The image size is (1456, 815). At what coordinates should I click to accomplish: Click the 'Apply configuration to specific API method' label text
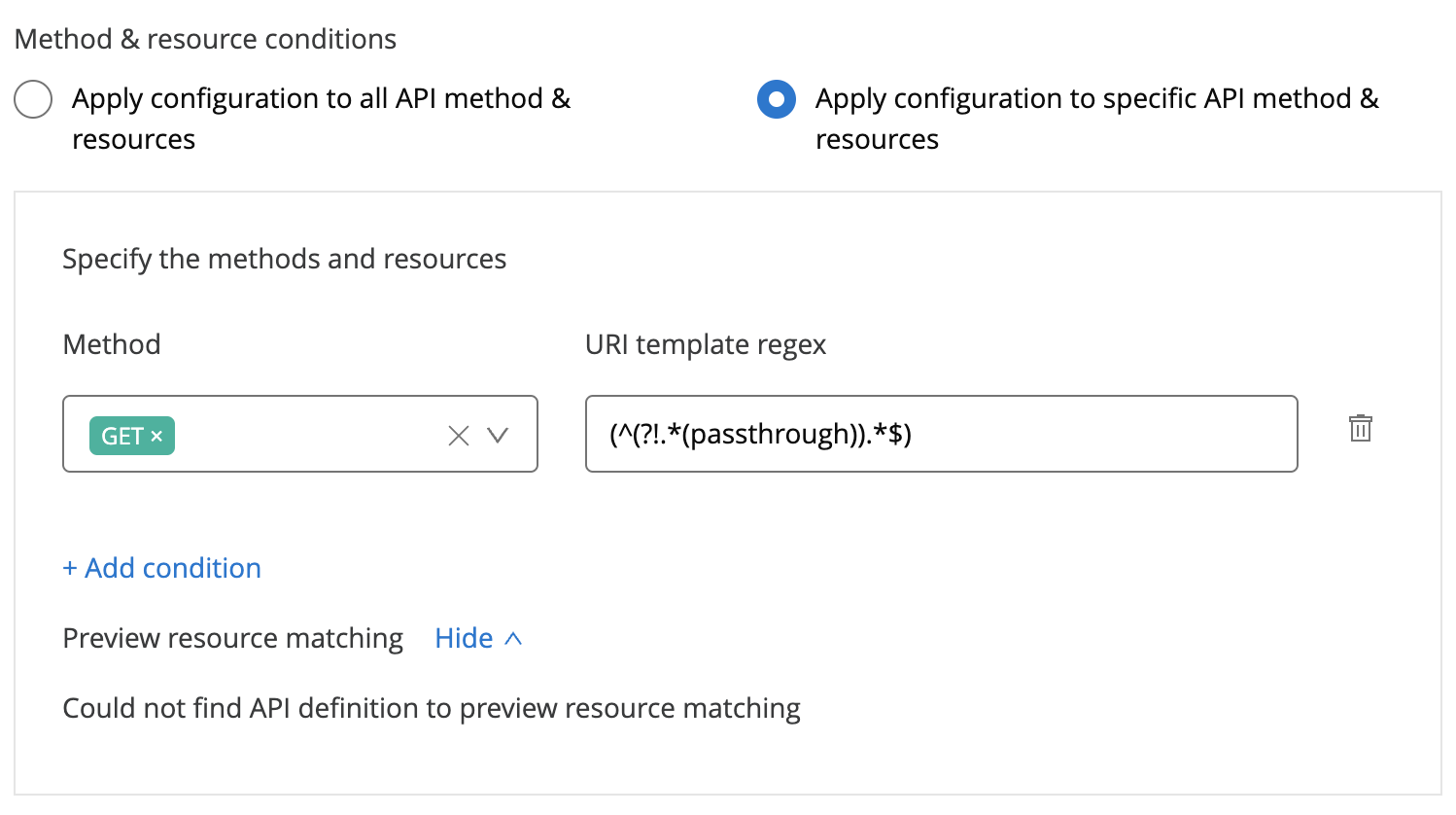tap(1095, 99)
